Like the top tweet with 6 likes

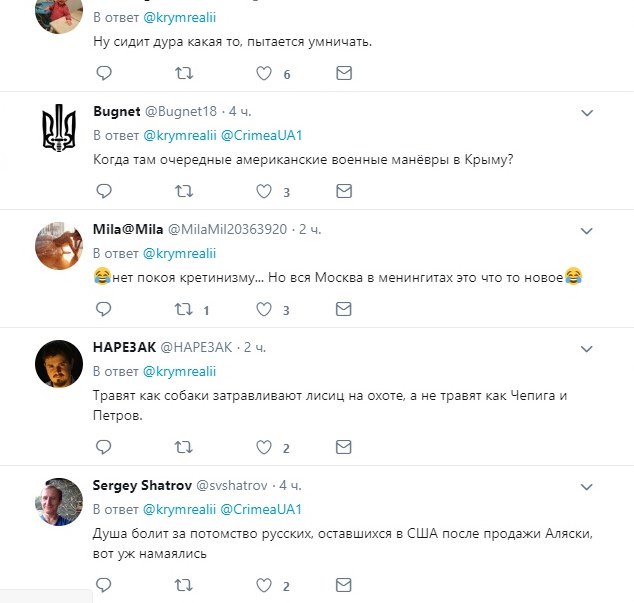(x=264, y=74)
